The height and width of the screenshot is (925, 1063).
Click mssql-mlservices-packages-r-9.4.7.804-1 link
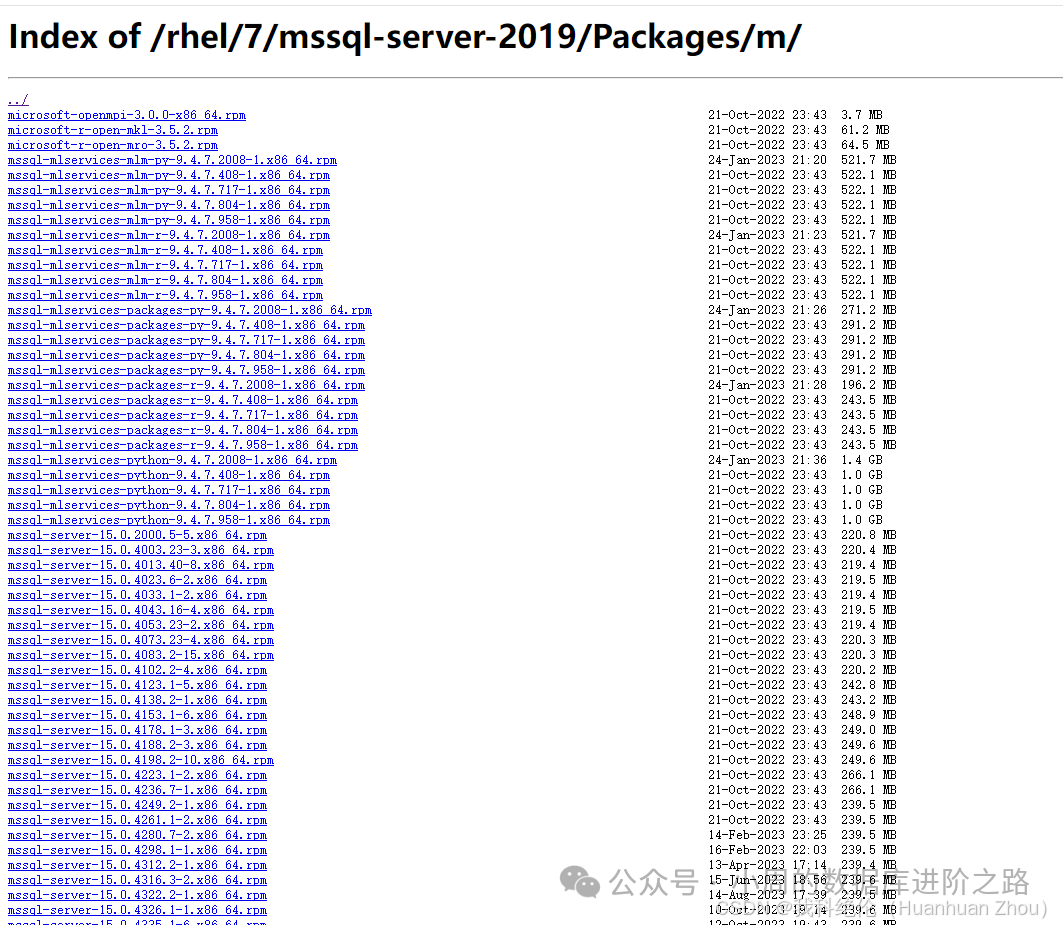pyautogui.click(x=183, y=430)
